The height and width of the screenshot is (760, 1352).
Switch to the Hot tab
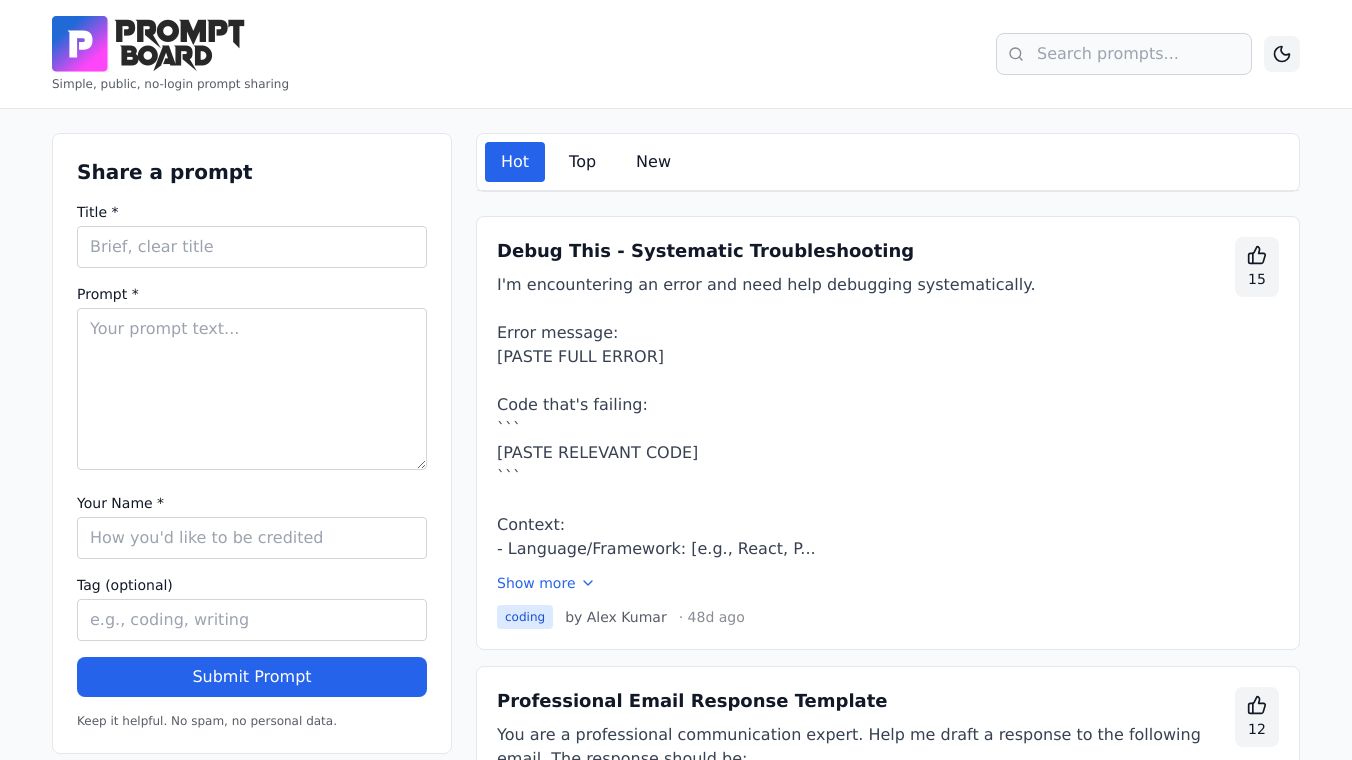click(515, 162)
